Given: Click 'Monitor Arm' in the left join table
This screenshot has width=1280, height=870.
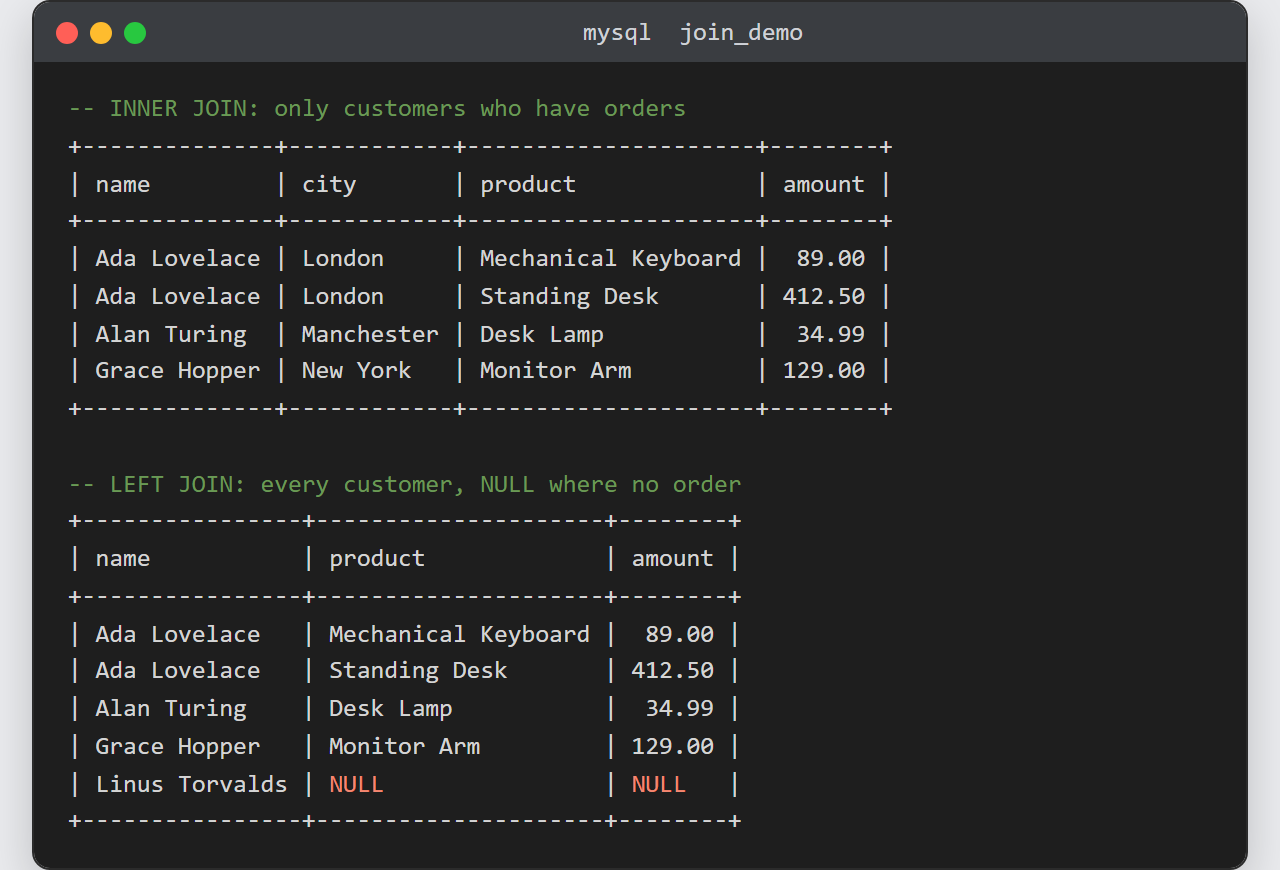Looking at the screenshot, I should tap(404, 746).
